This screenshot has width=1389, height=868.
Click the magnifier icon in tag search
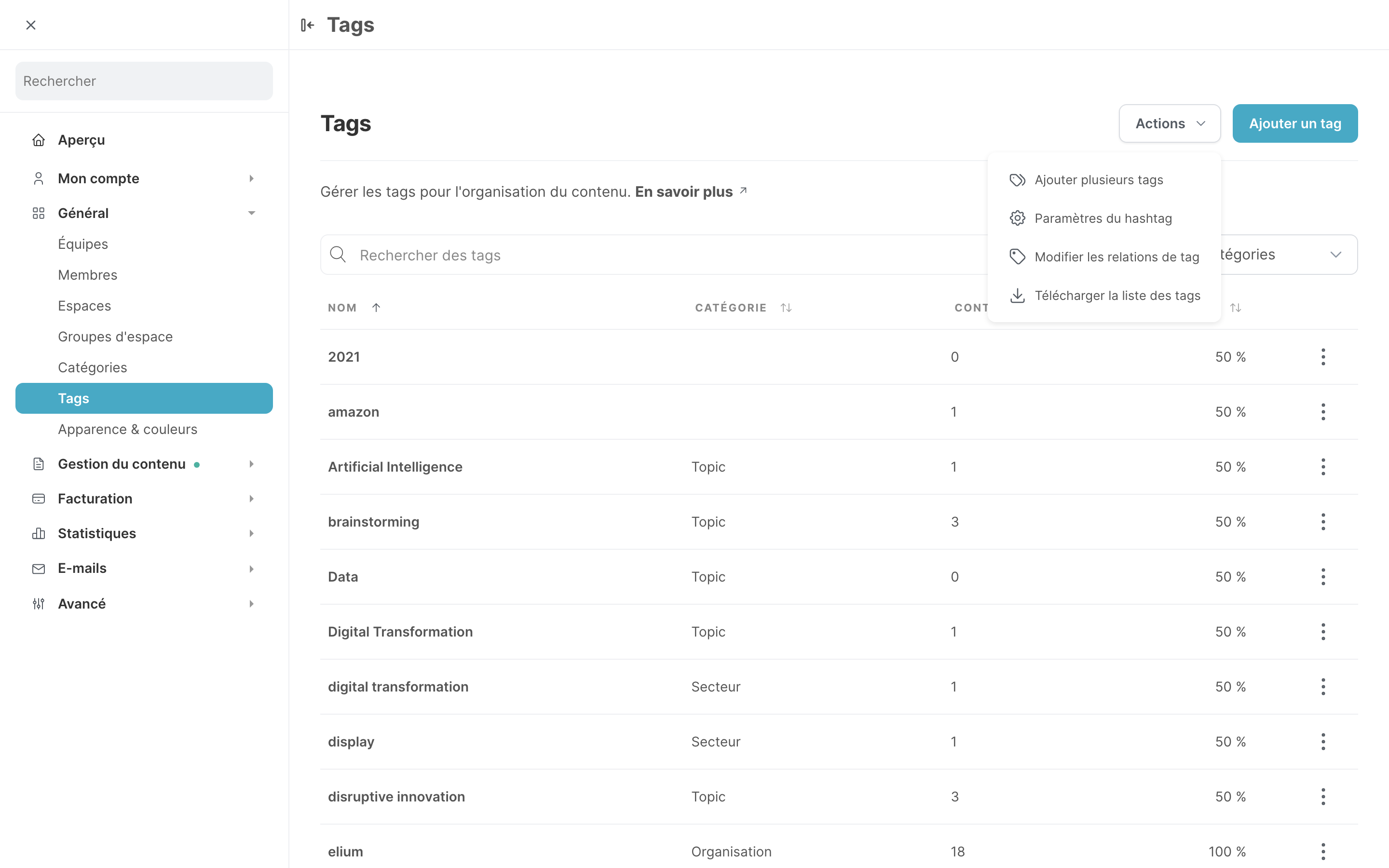(x=338, y=254)
